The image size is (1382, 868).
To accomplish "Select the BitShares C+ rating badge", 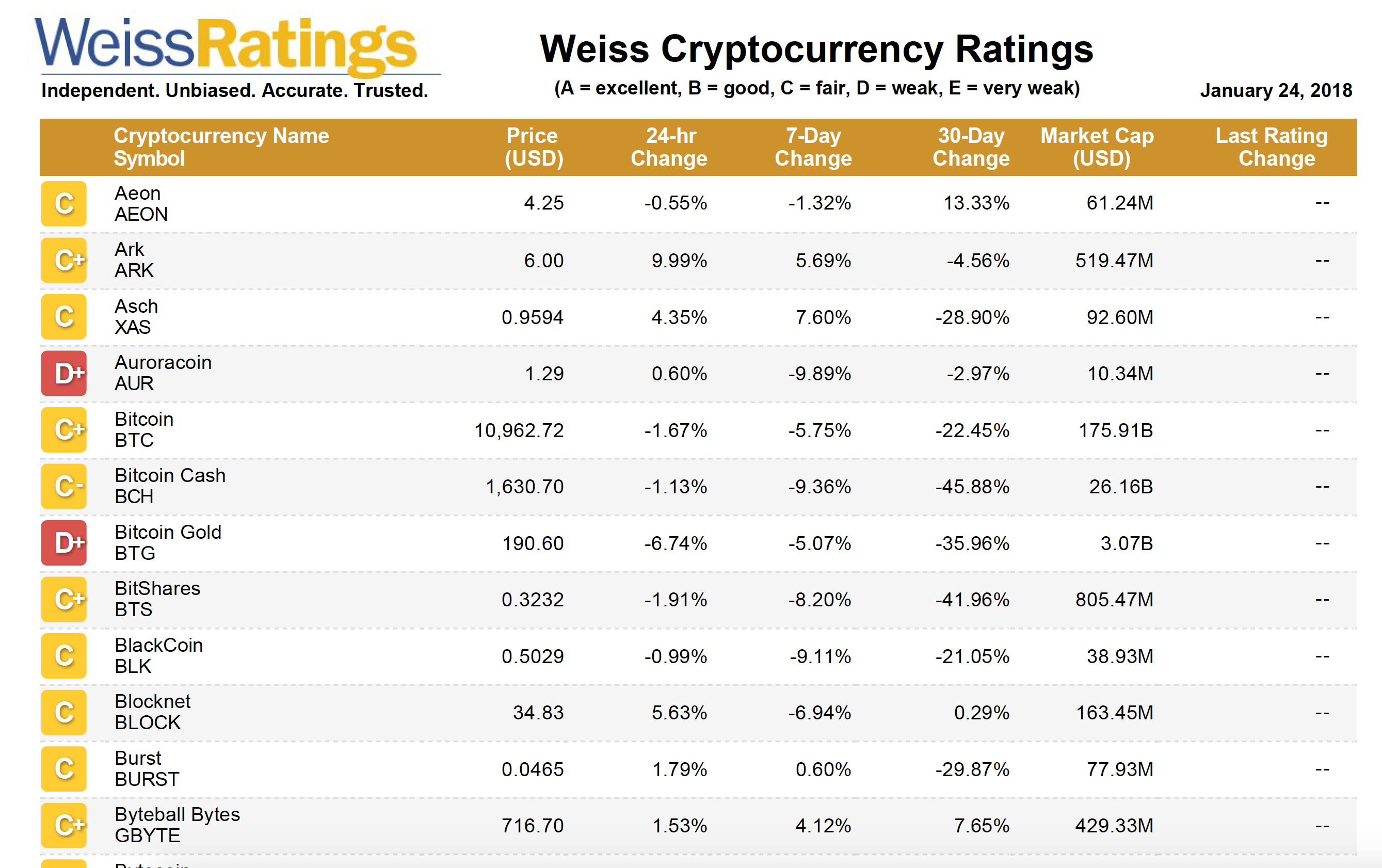I will click(x=63, y=599).
